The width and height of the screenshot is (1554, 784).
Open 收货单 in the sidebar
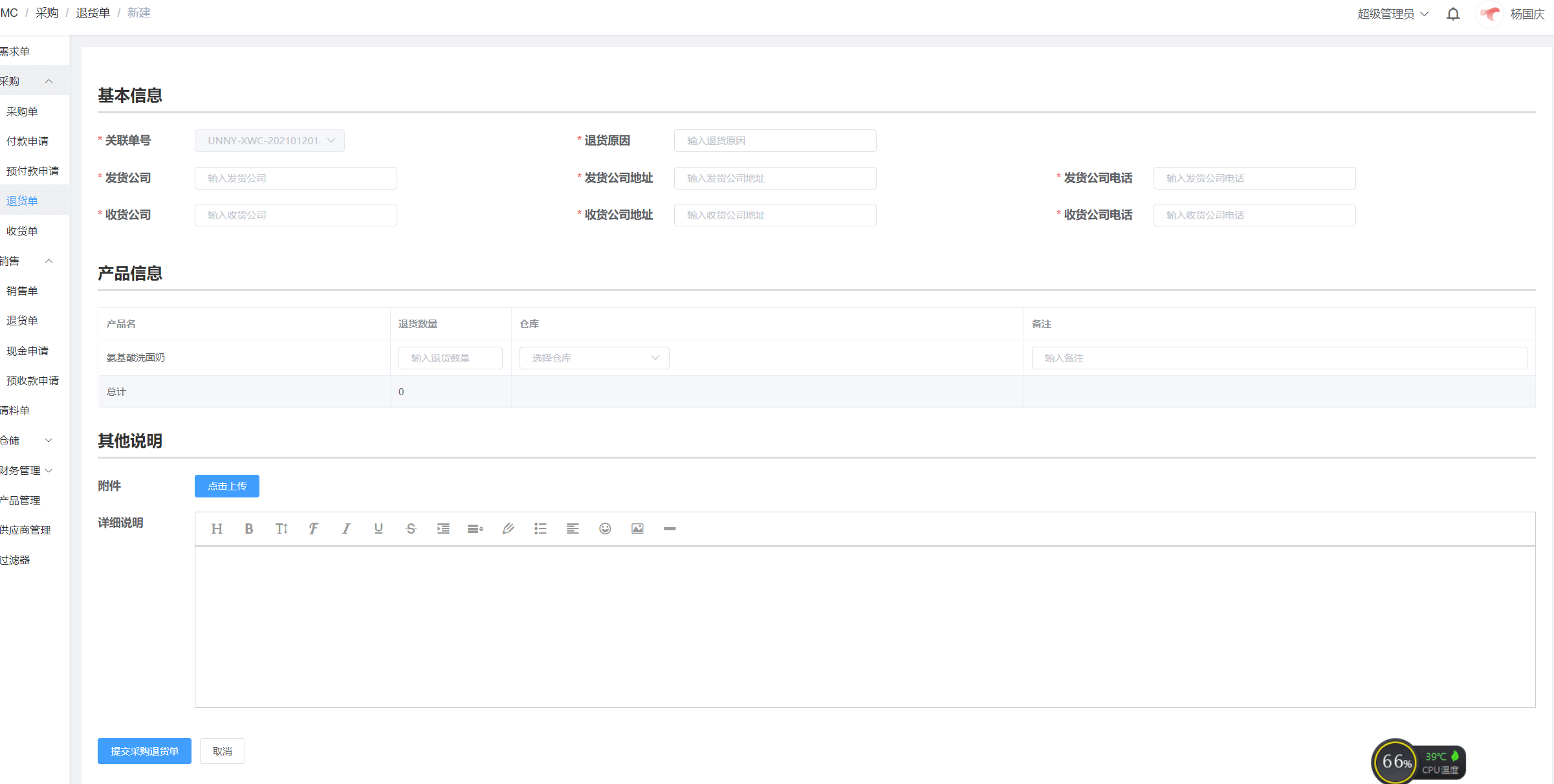pos(22,231)
